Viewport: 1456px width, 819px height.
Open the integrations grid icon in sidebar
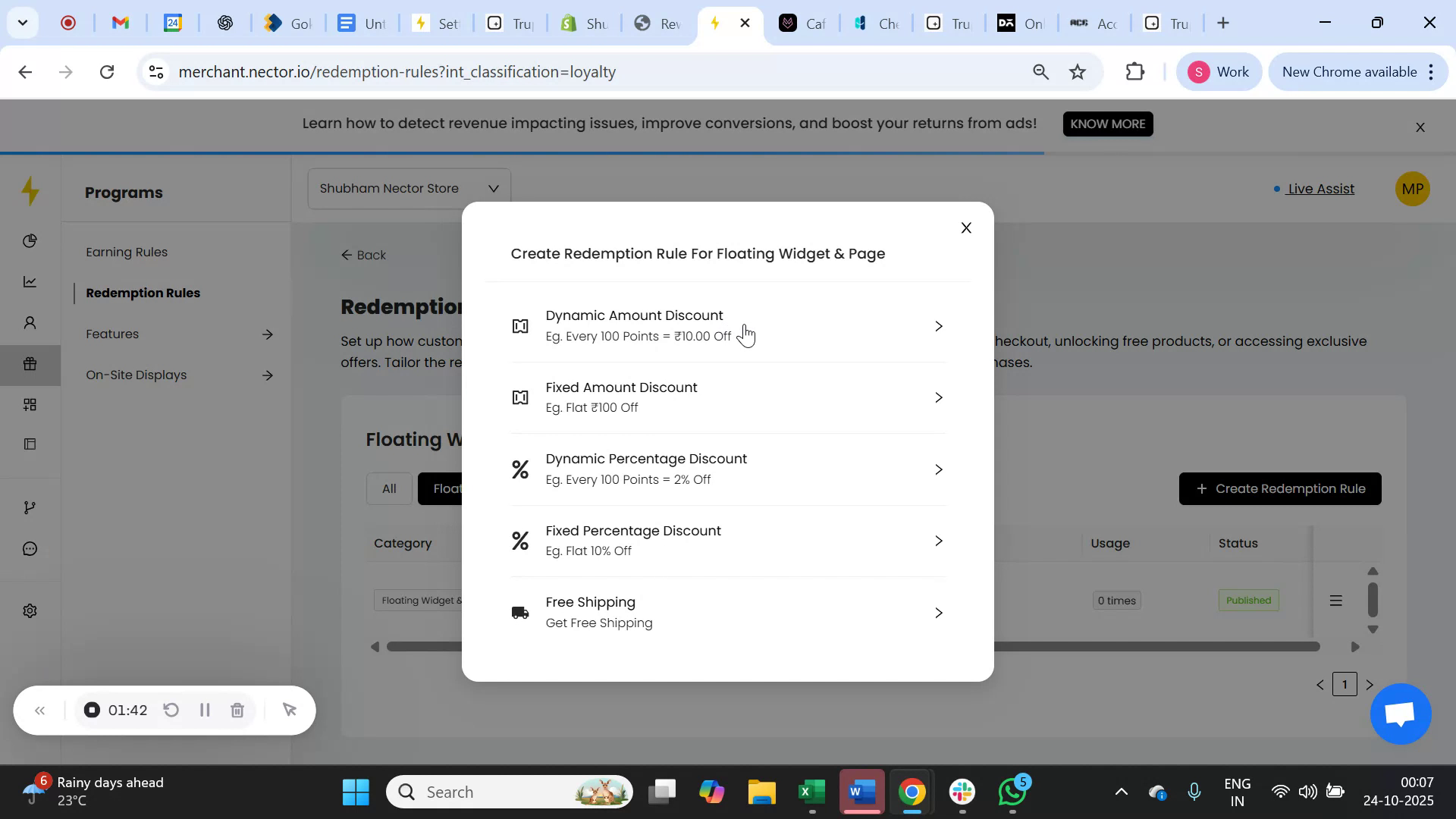point(30,404)
